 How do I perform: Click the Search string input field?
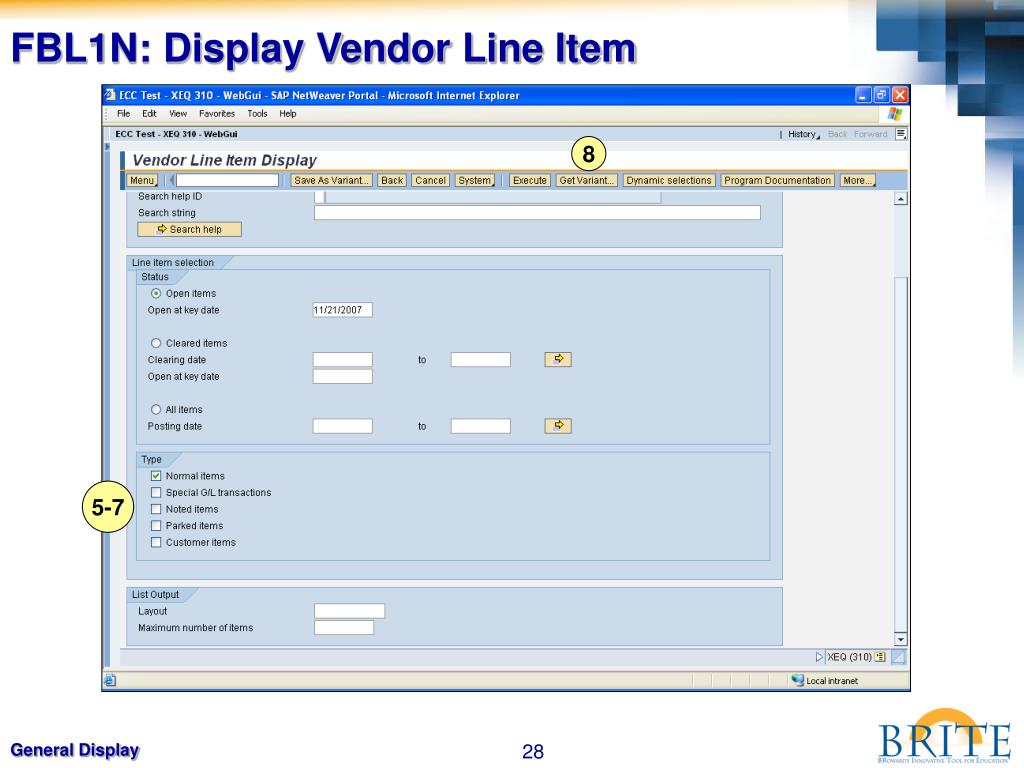(x=537, y=212)
